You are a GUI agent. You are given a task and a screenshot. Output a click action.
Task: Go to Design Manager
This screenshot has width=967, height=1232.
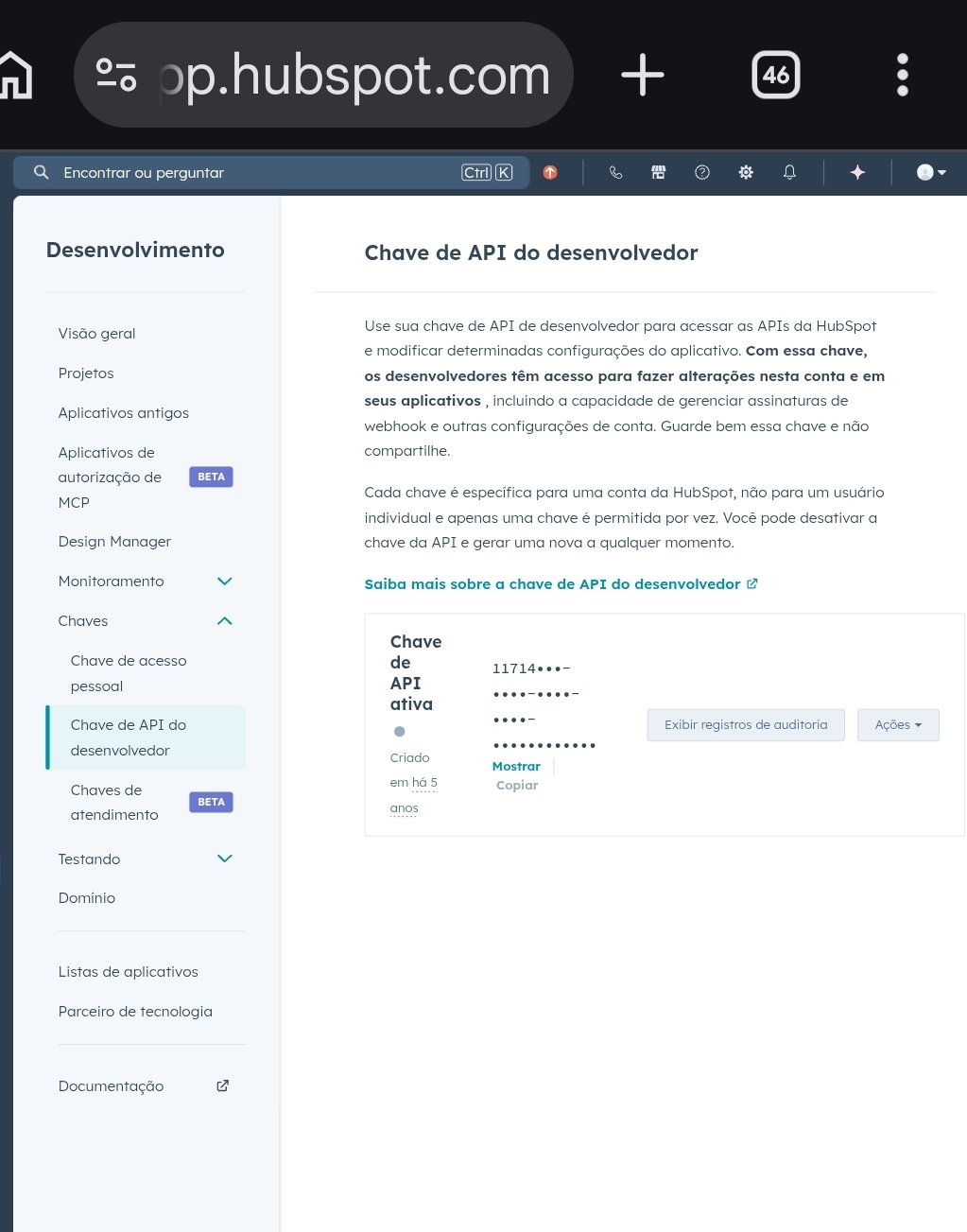click(x=114, y=542)
